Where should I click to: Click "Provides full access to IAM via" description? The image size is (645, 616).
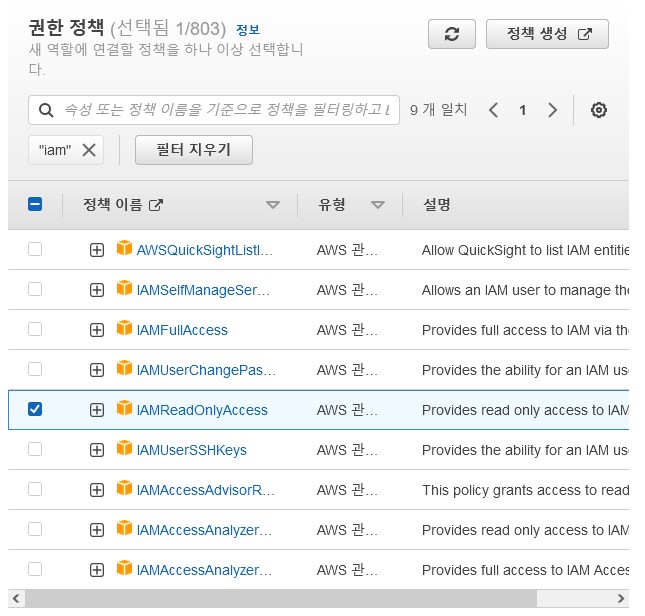pos(525,330)
